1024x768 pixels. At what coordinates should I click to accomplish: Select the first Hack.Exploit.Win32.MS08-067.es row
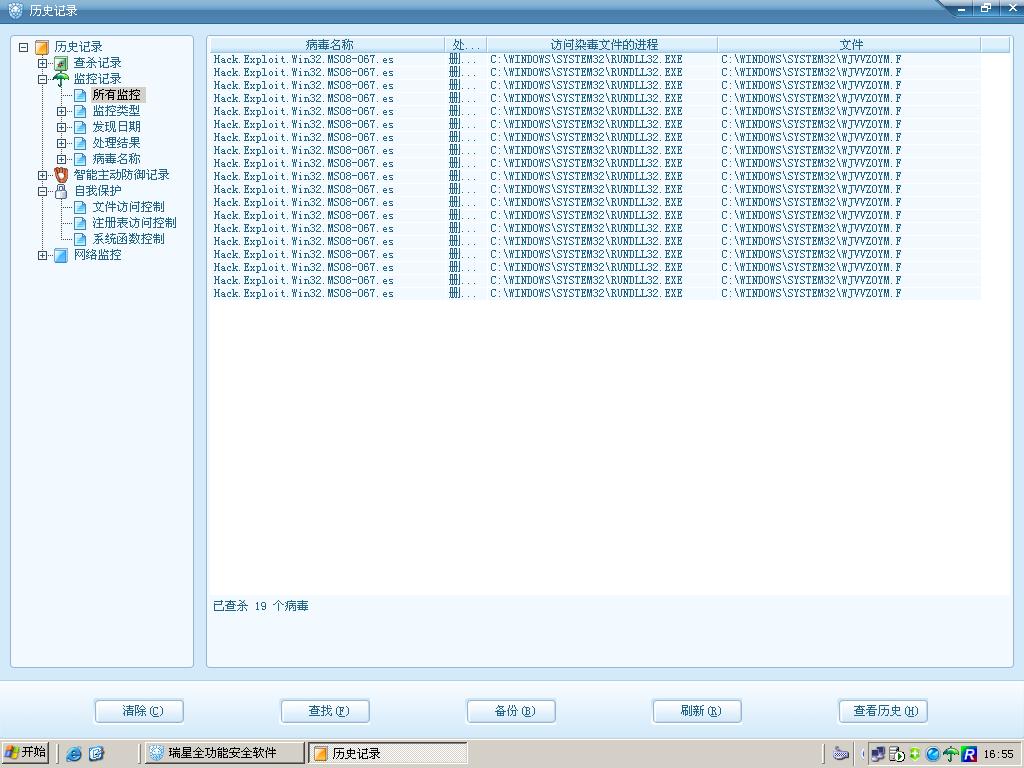pyautogui.click(x=595, y=59)
